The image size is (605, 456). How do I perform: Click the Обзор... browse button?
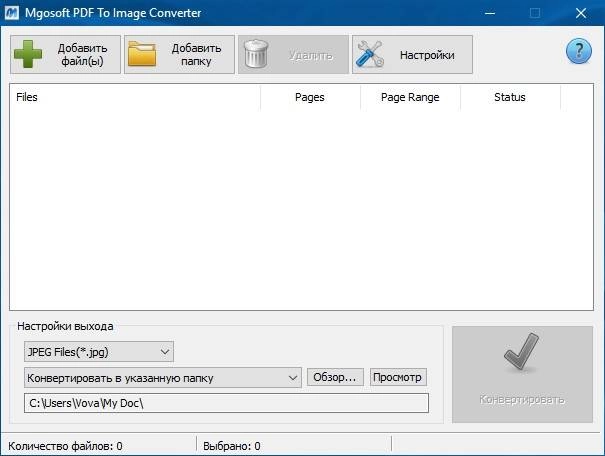[335, 377]
